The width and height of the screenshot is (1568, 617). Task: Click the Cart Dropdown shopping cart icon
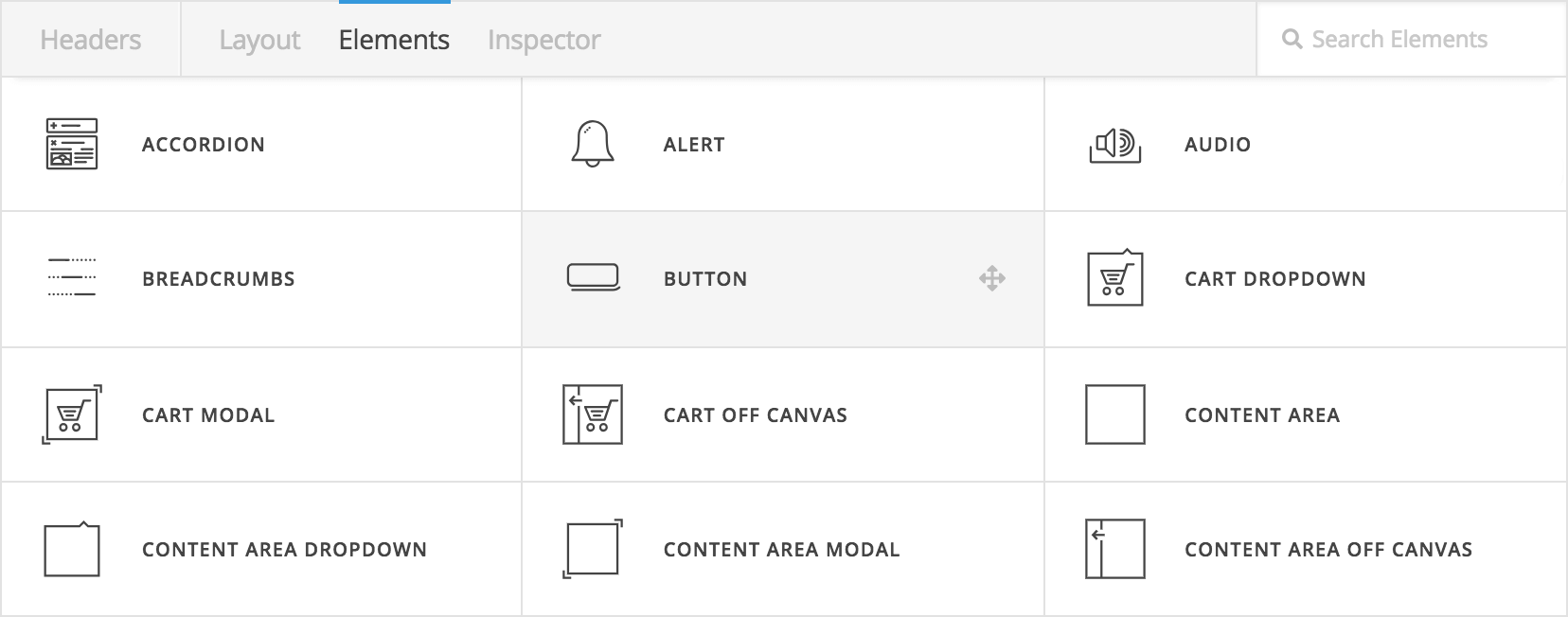pos(1114,279)
